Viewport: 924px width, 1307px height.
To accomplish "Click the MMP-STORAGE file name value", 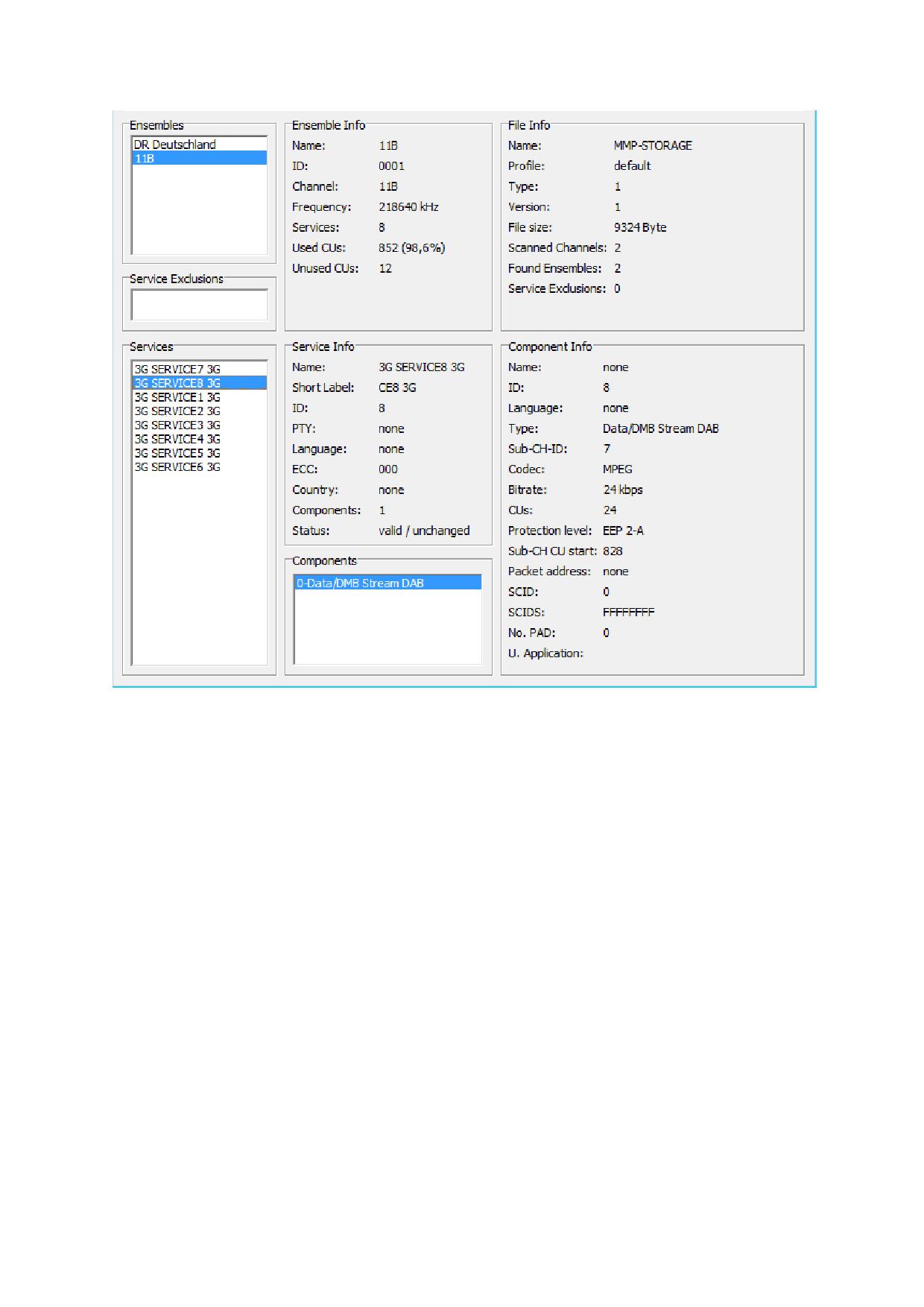I will point(653,145).
